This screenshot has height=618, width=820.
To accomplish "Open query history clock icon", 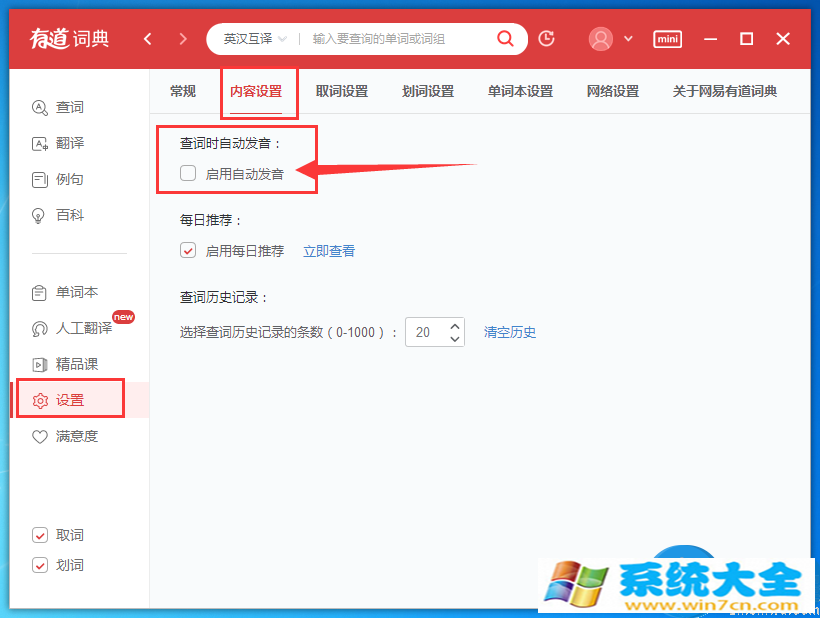I will click(x=546, y=39).
